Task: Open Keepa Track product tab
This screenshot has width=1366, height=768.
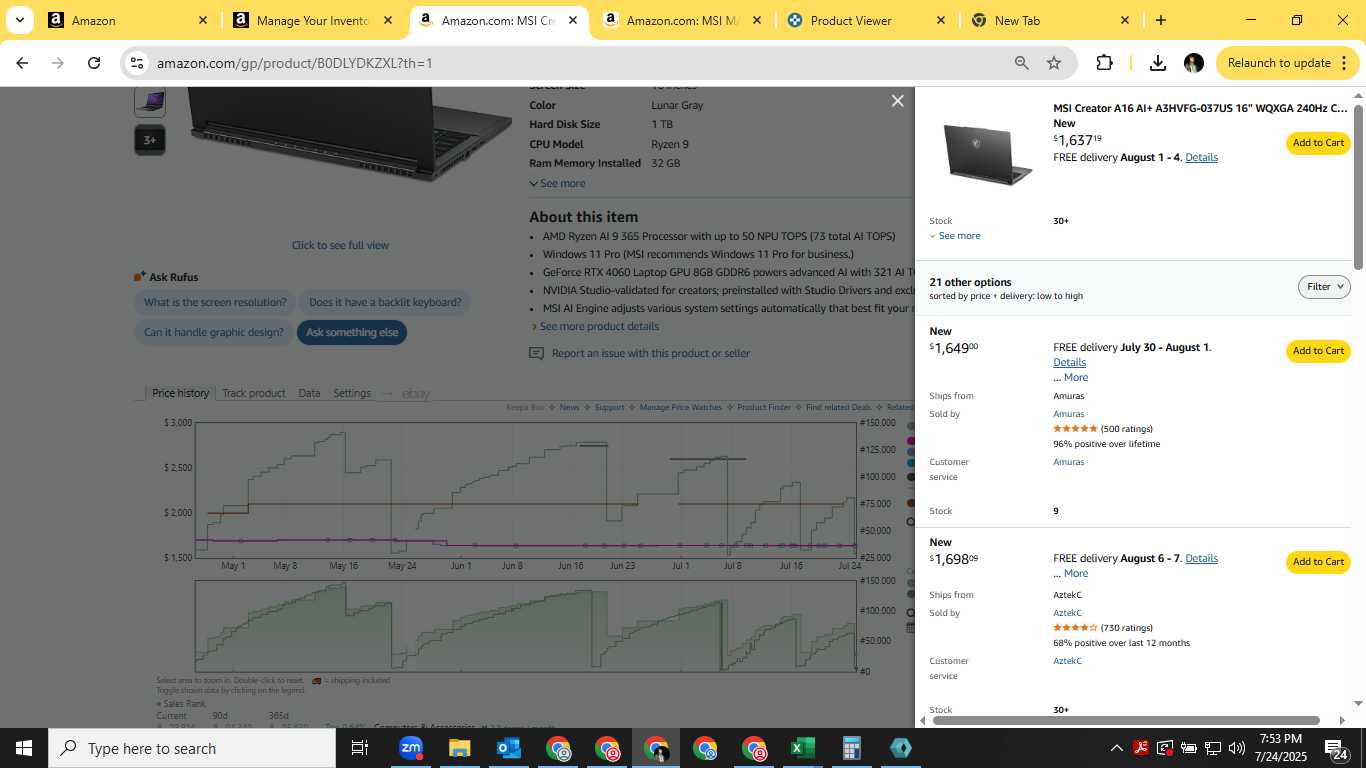Action: tap(253, 393)
